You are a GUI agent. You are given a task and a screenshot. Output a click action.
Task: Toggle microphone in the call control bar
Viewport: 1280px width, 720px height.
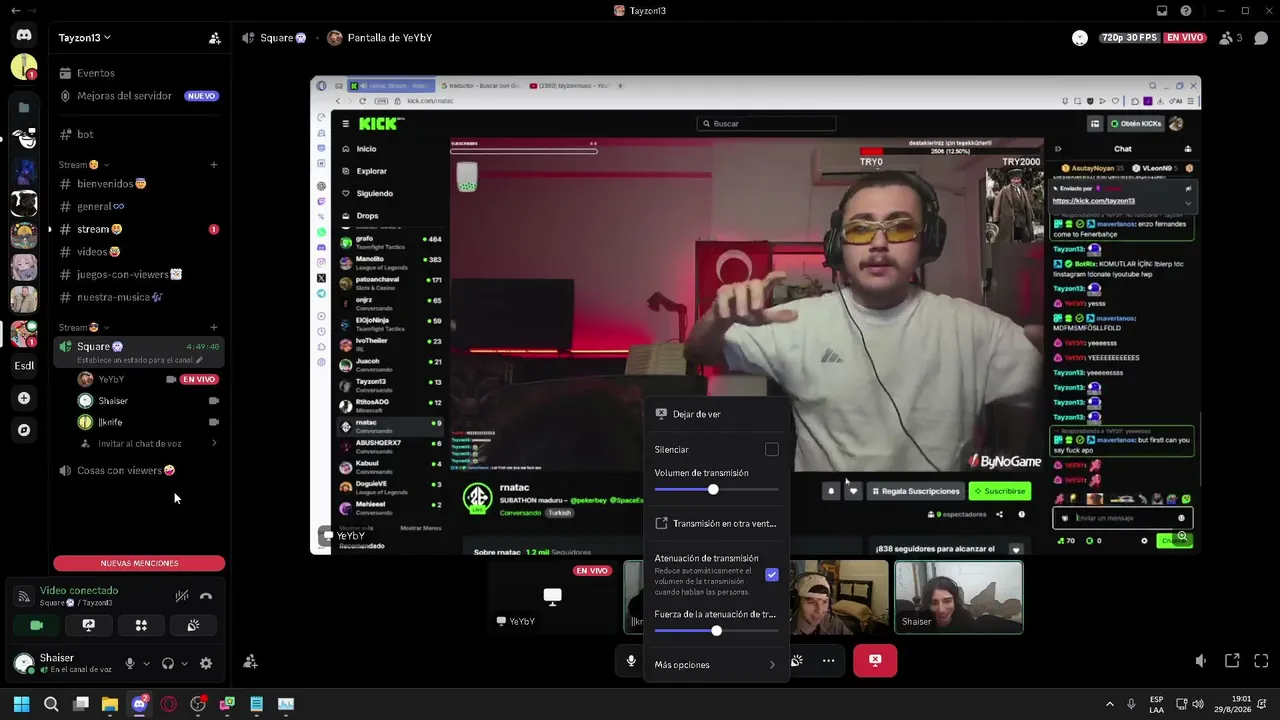(x=631, y=660)
